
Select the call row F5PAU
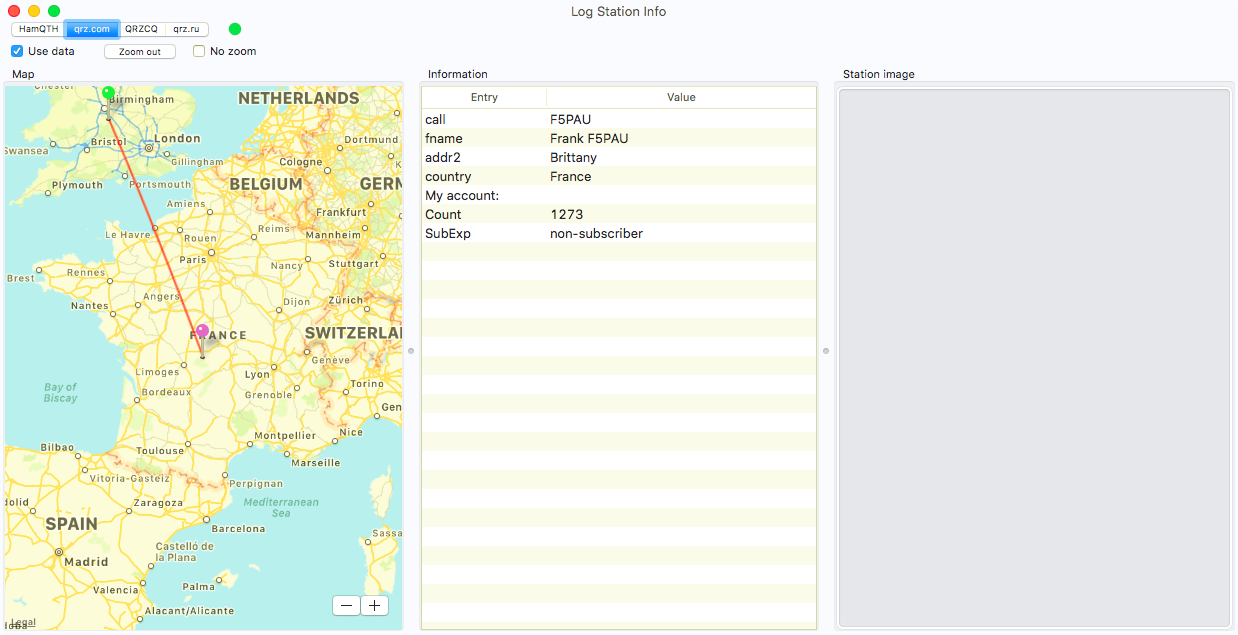tap(619, 119)
